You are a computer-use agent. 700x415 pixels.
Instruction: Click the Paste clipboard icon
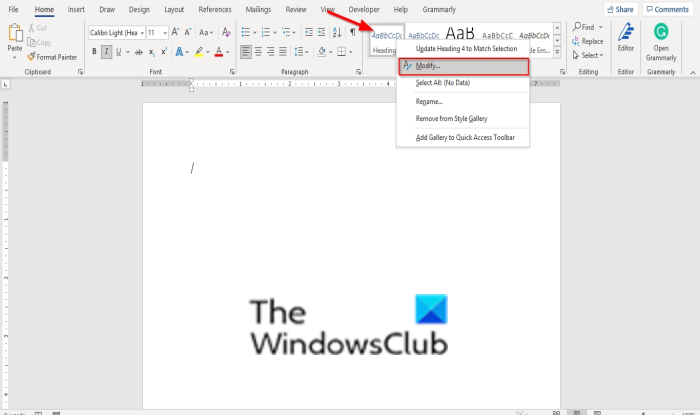(x=15, y=33)
